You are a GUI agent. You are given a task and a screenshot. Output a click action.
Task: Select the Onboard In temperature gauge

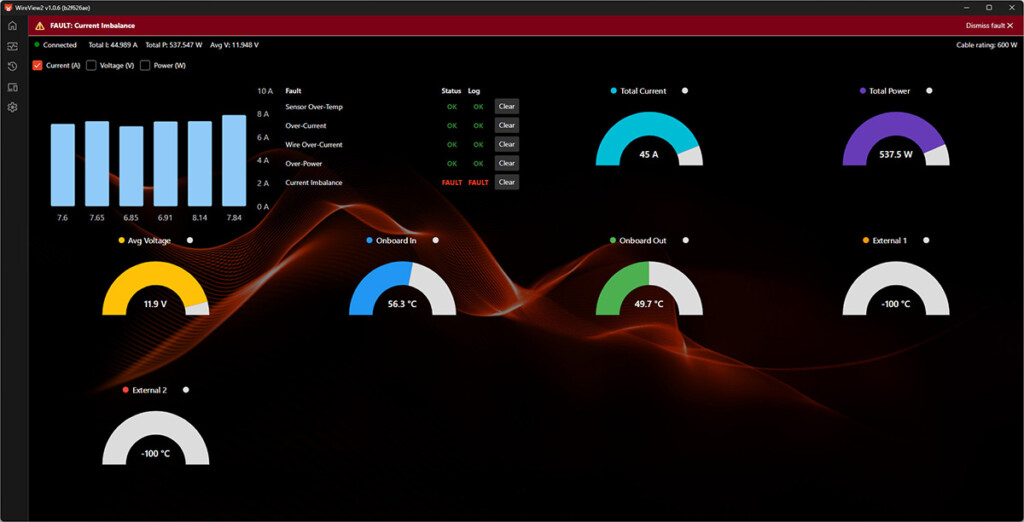[402, 288]
